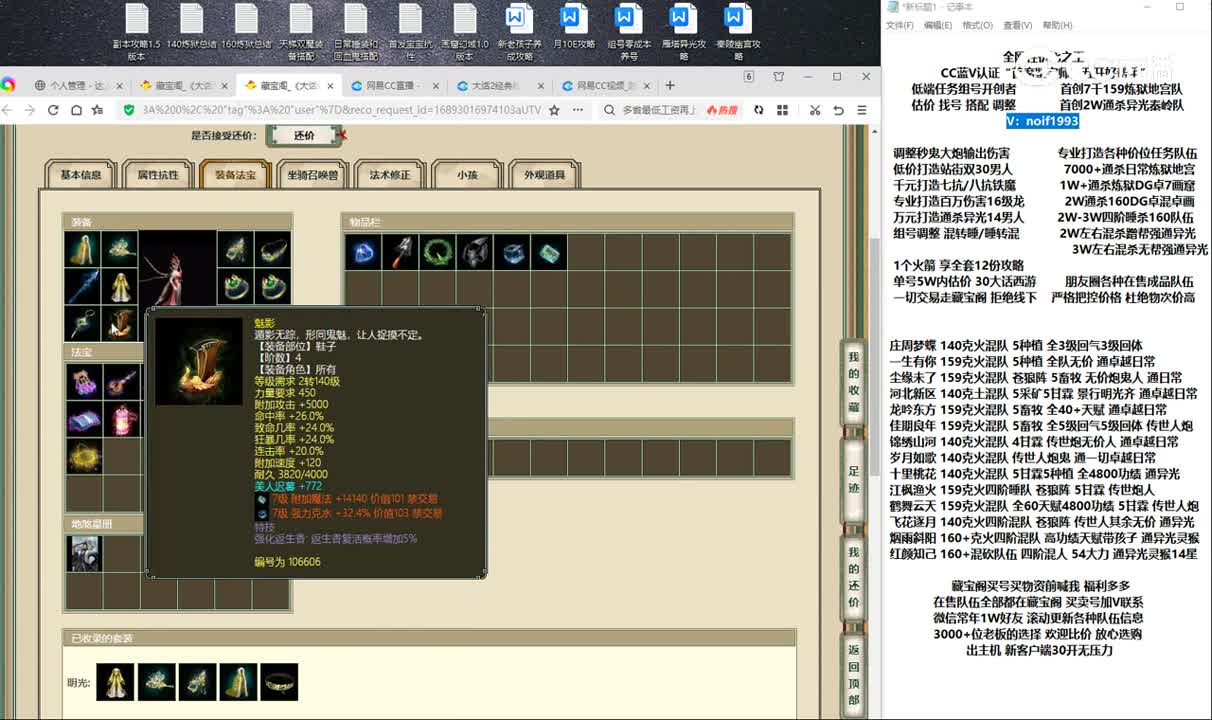Click the dark helmet item in 物品栏
This screenshot has height=720, width=1212.
[474, 252]
